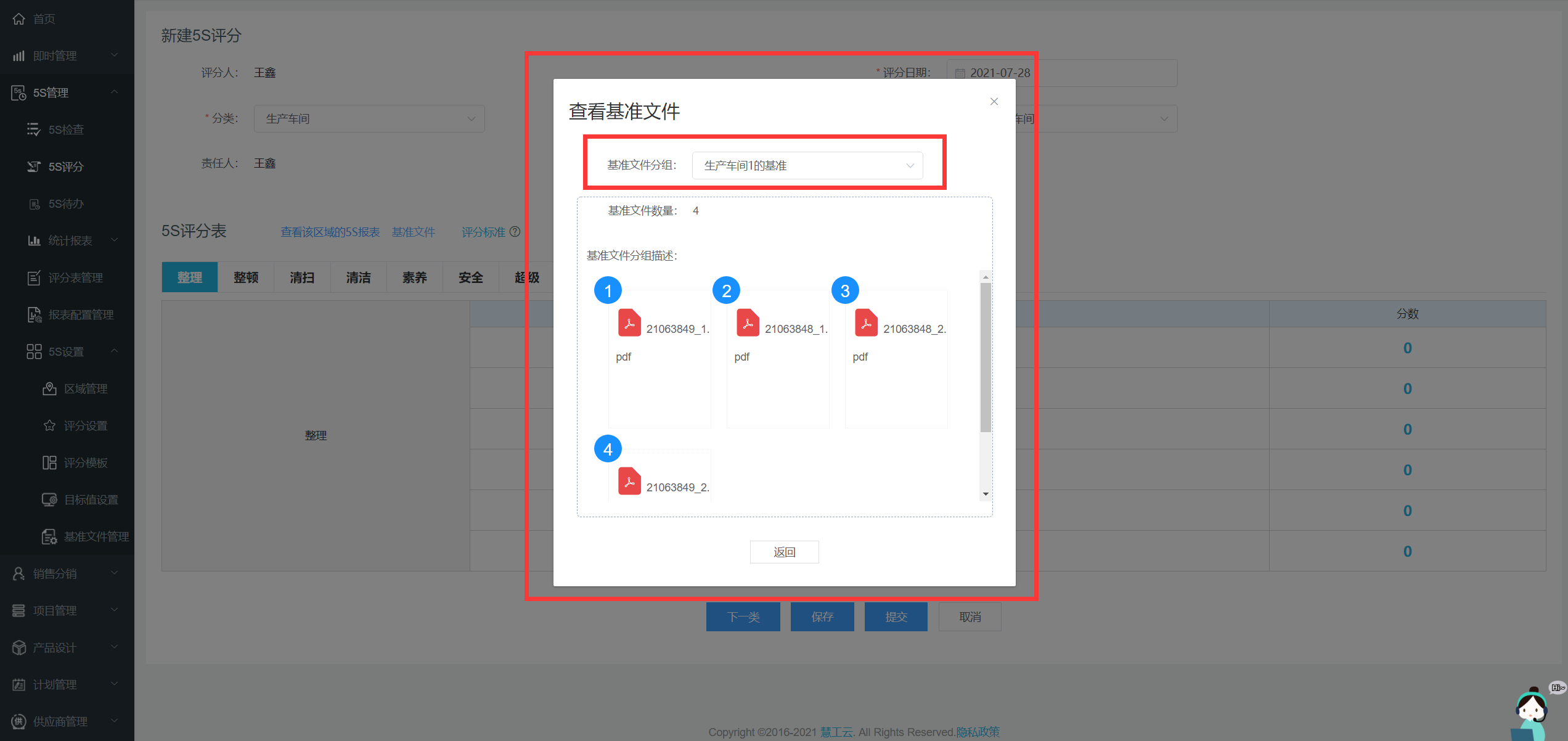Click the 21063848_2.pdf red PDF icon
The width and height of the screenshot is (1568, 741).
tap(866, 323)
